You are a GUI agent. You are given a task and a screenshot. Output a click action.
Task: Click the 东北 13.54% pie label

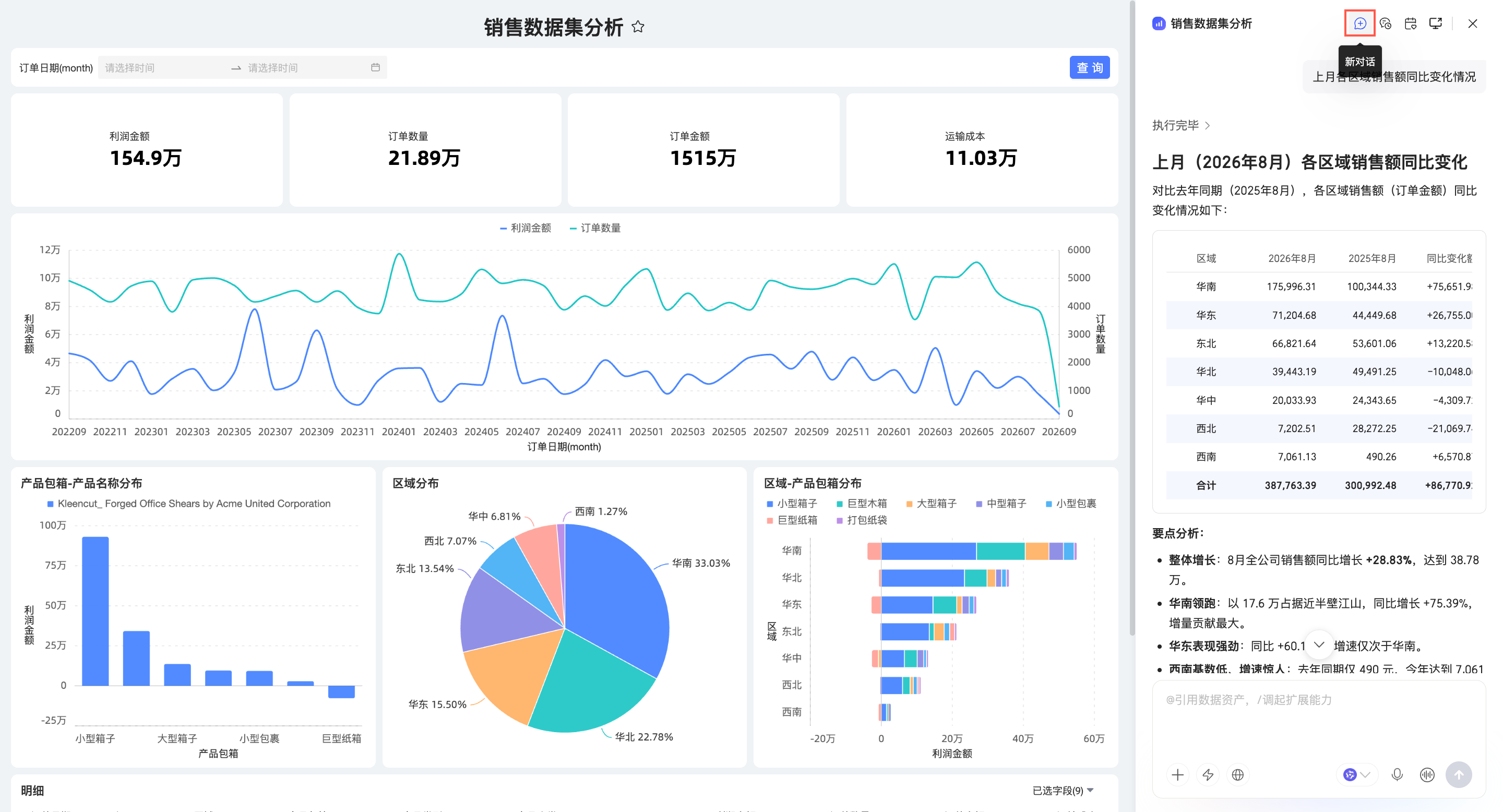pyautogui.click(x=425, y=568)
